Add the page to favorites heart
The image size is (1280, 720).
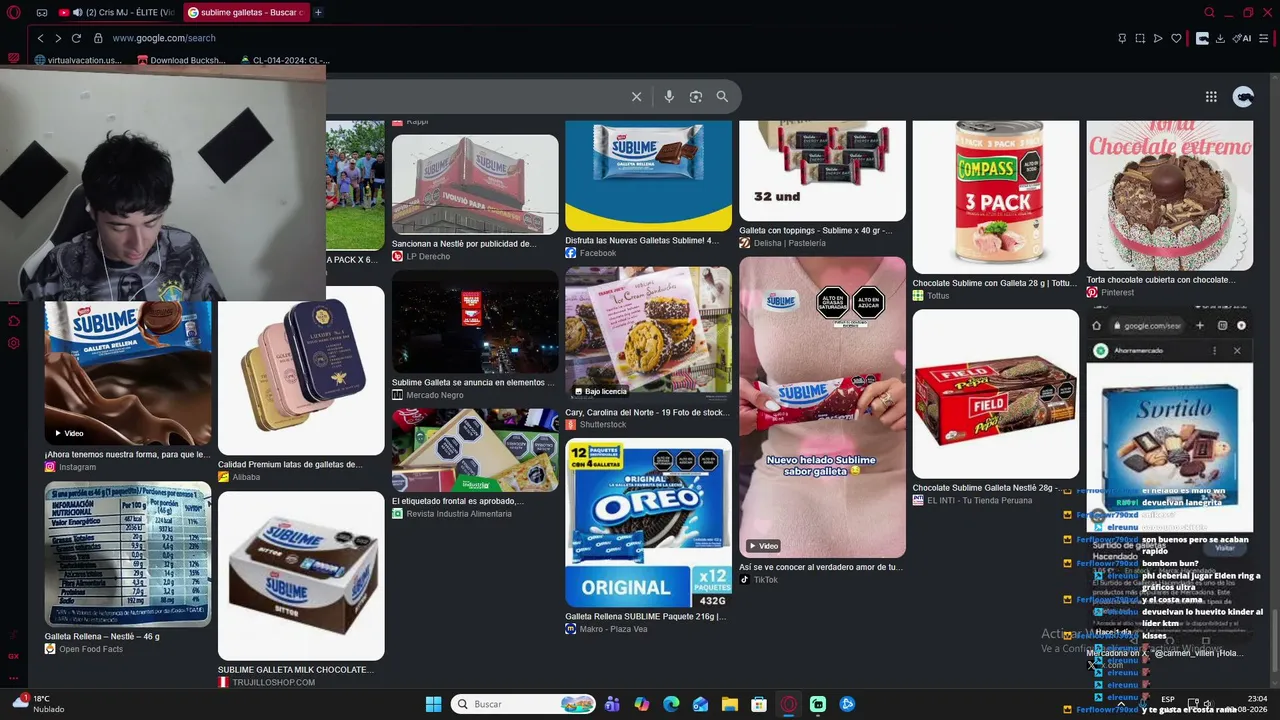(1176, 38)
